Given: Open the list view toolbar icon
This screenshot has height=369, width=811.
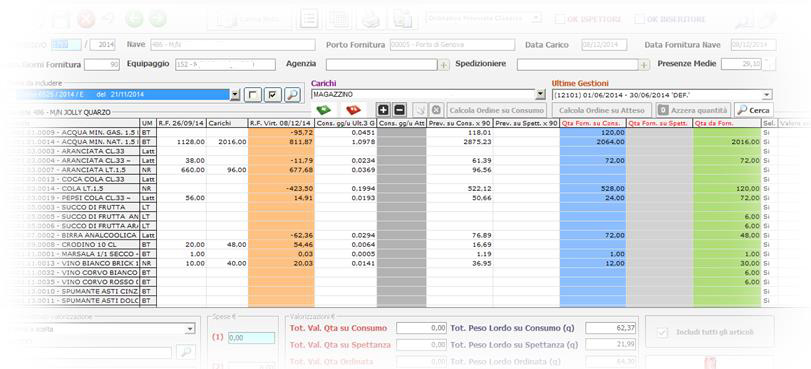Looking at the screenshot, I should tap(309, 19).
